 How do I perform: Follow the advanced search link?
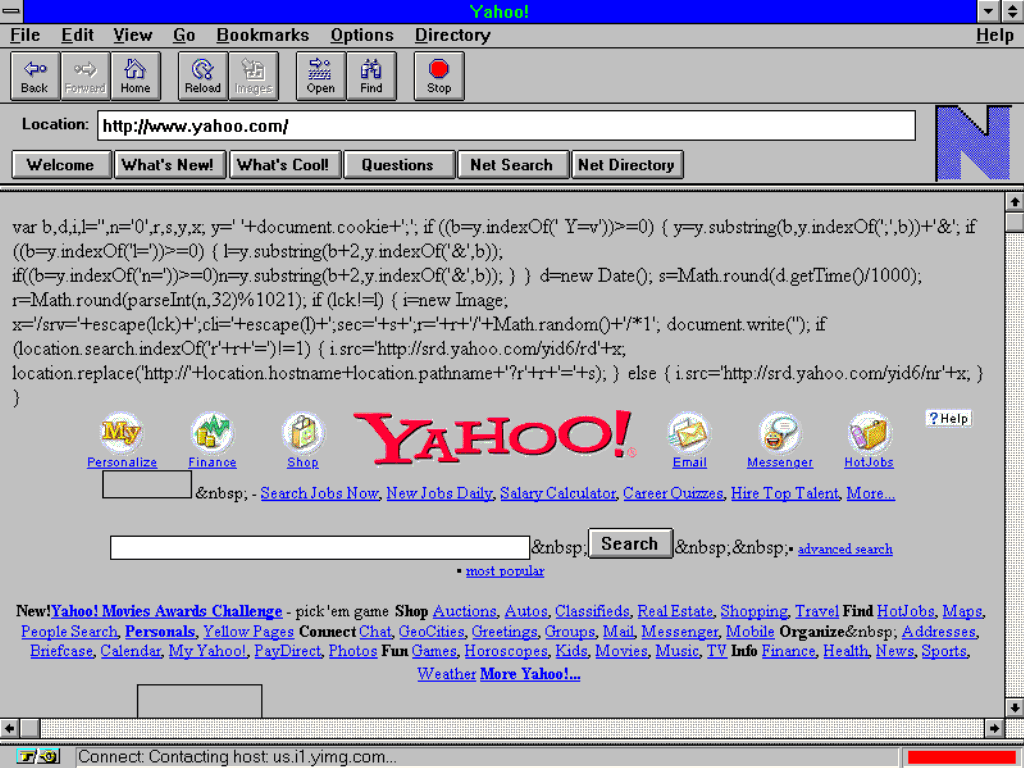point(845,549)
